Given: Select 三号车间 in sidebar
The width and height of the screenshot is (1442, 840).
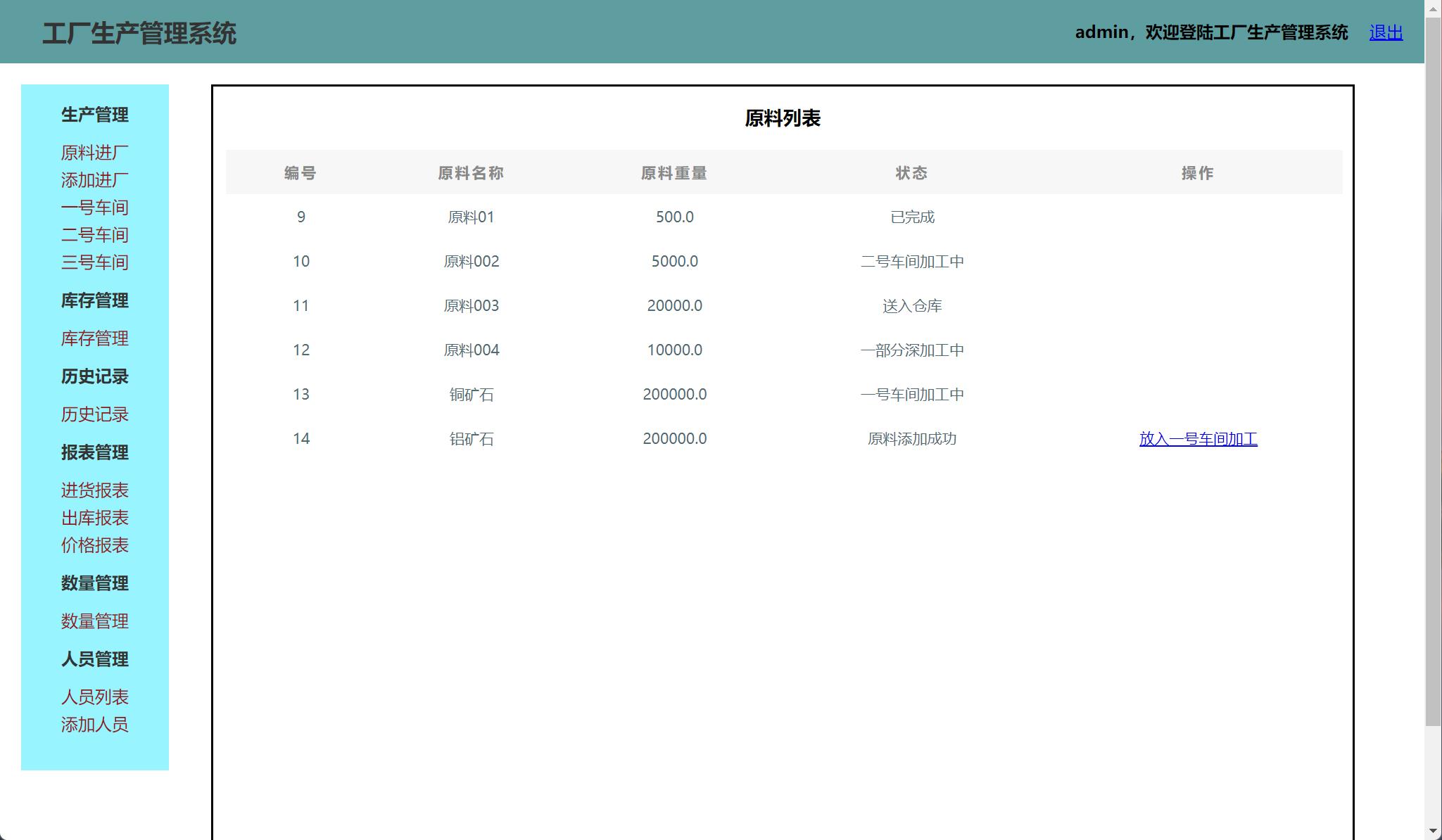Looking at the screenshot, I should 94,262.
